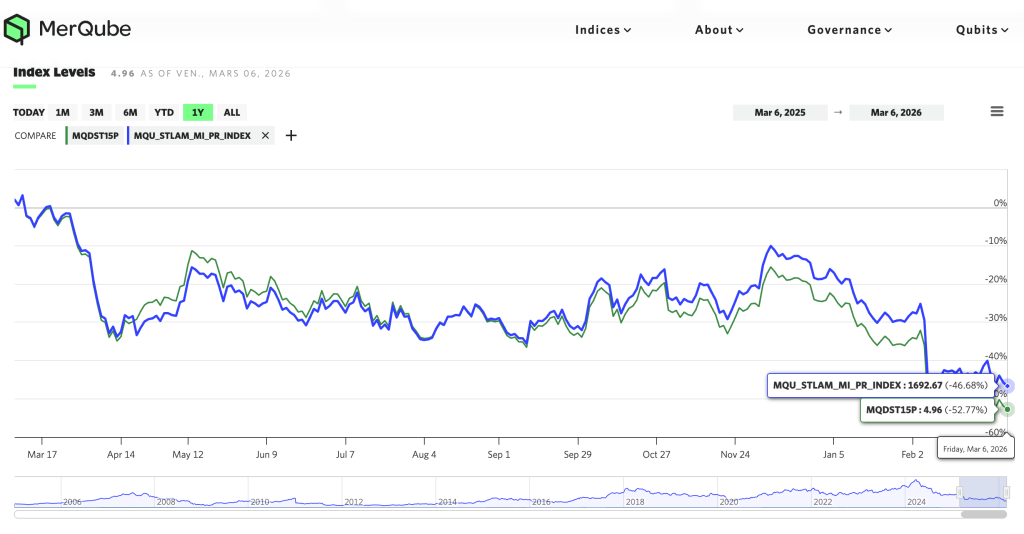Image resolution: width=1024 pixels, height=534 pixels.
Task: Click the end date field Mar 6, 2026
Action: [896, 113]
